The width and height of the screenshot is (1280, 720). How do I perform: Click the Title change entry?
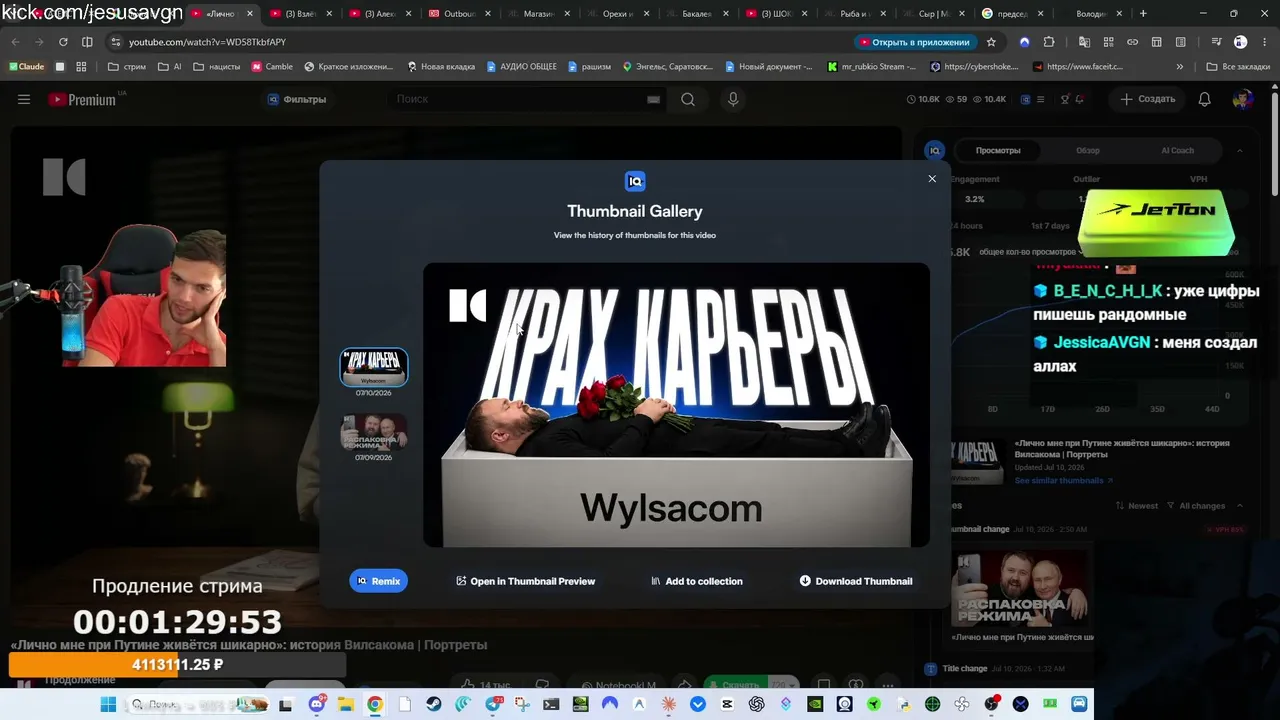click(964, 668)
